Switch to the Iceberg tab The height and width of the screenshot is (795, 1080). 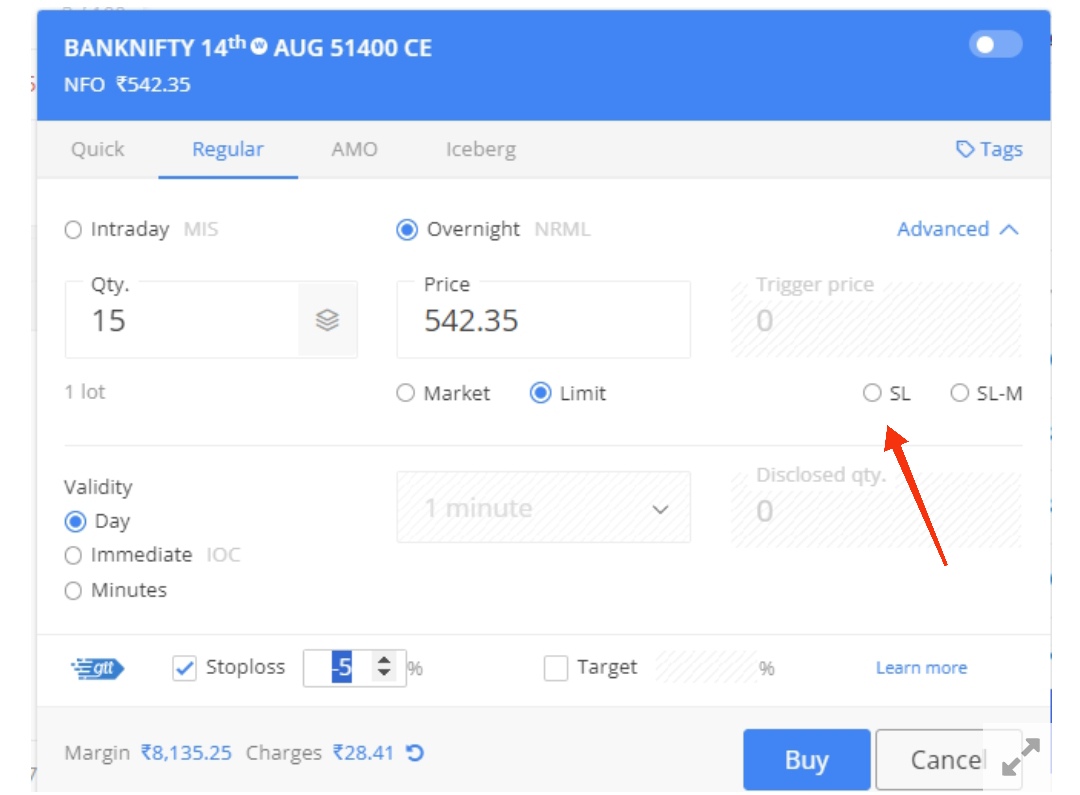click(x=481, y=149)
